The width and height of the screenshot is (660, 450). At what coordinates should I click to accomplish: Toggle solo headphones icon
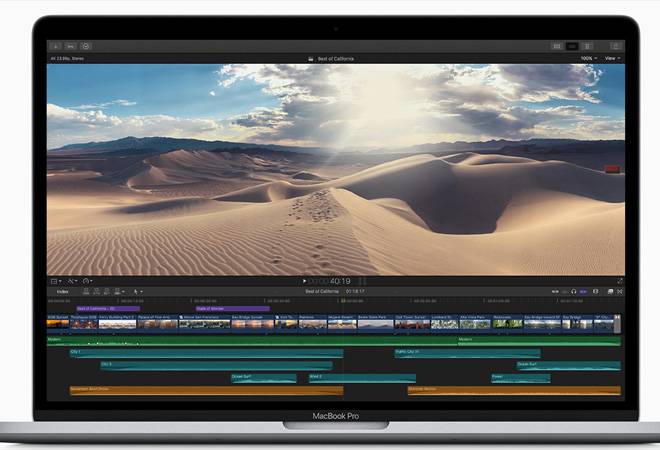[x=574, y=291]
